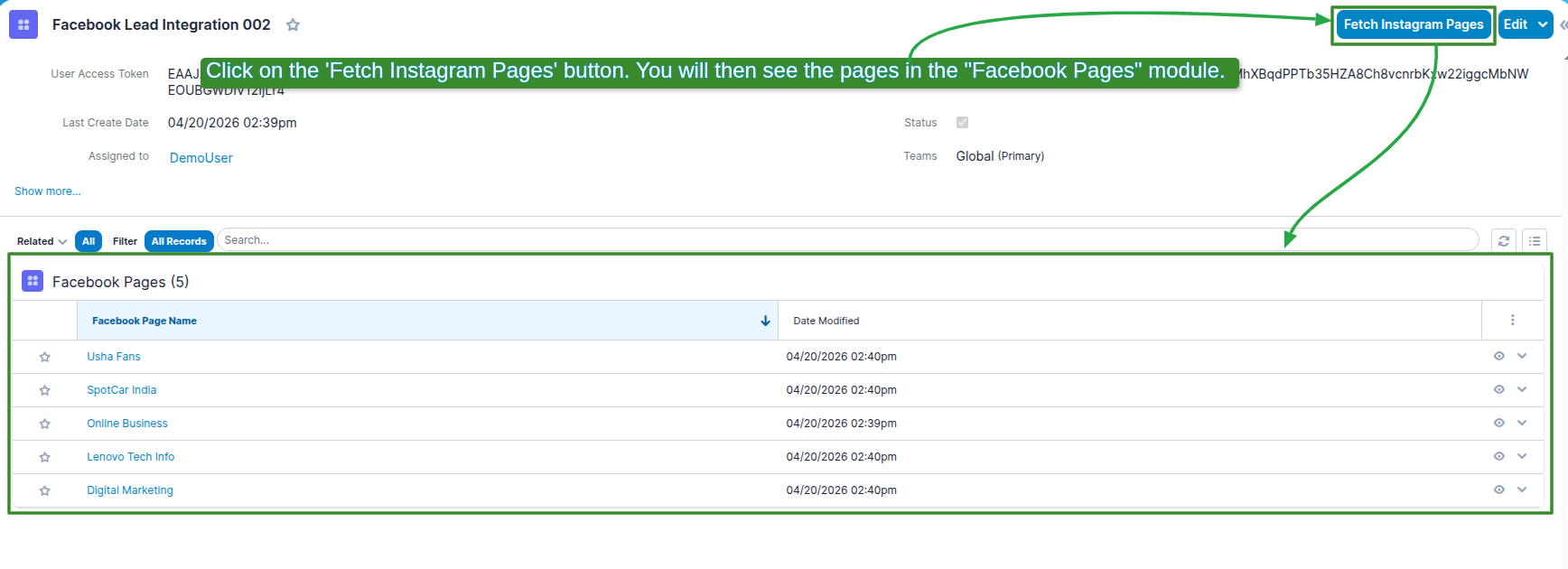
Task: Preview the Usha Fans row with eye icon
Action: tap(1499, 356)
